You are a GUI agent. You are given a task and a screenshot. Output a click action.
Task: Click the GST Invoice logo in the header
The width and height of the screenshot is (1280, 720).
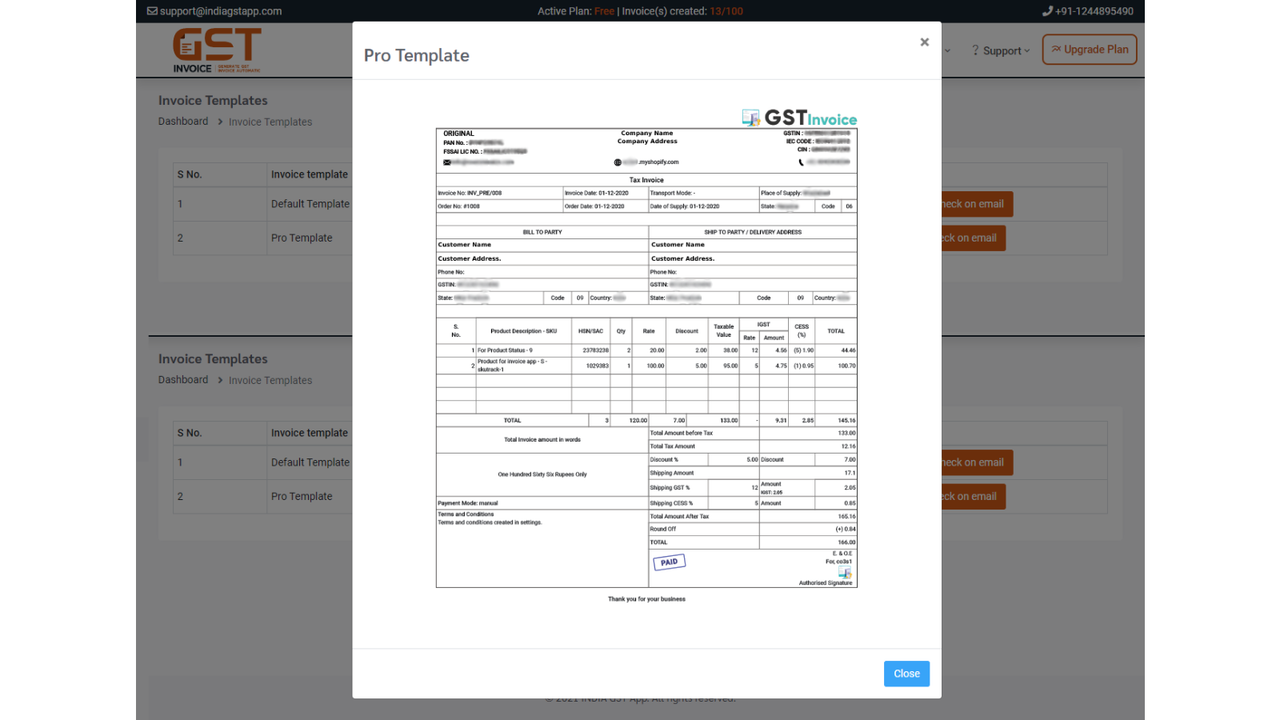tap(217, 48)
